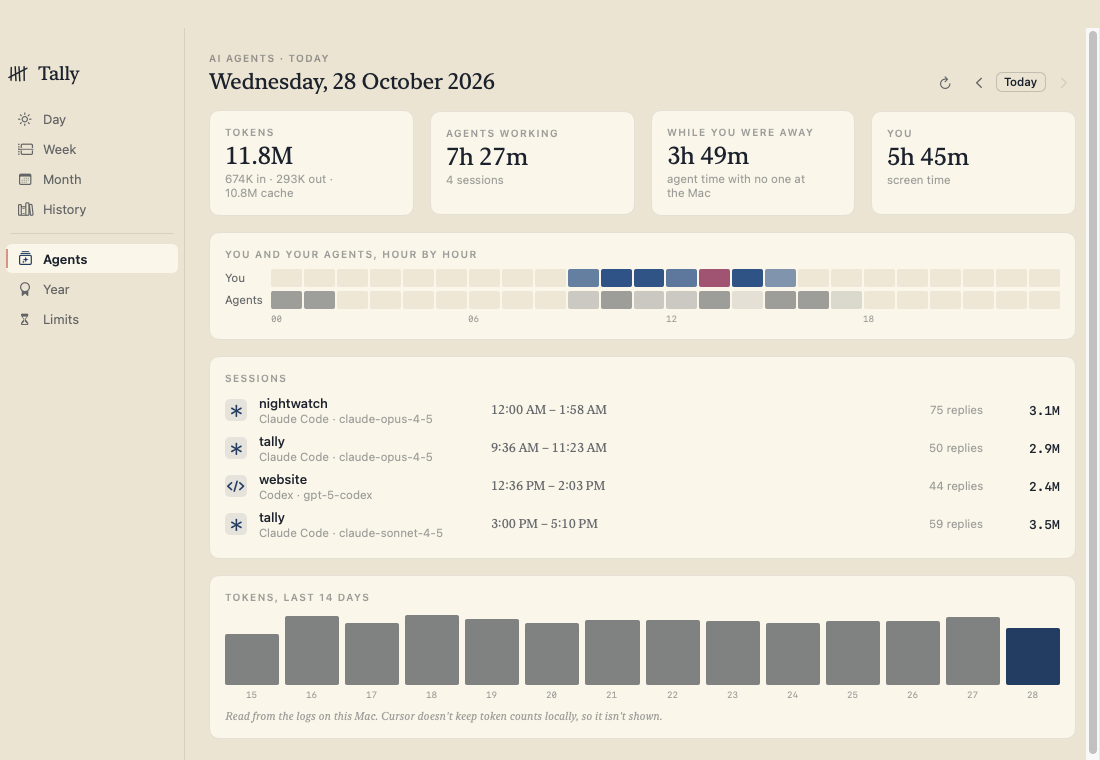Screen dimensions: 1100x760
Task: Click the "website" session name
Action: [x=283, y=479]
